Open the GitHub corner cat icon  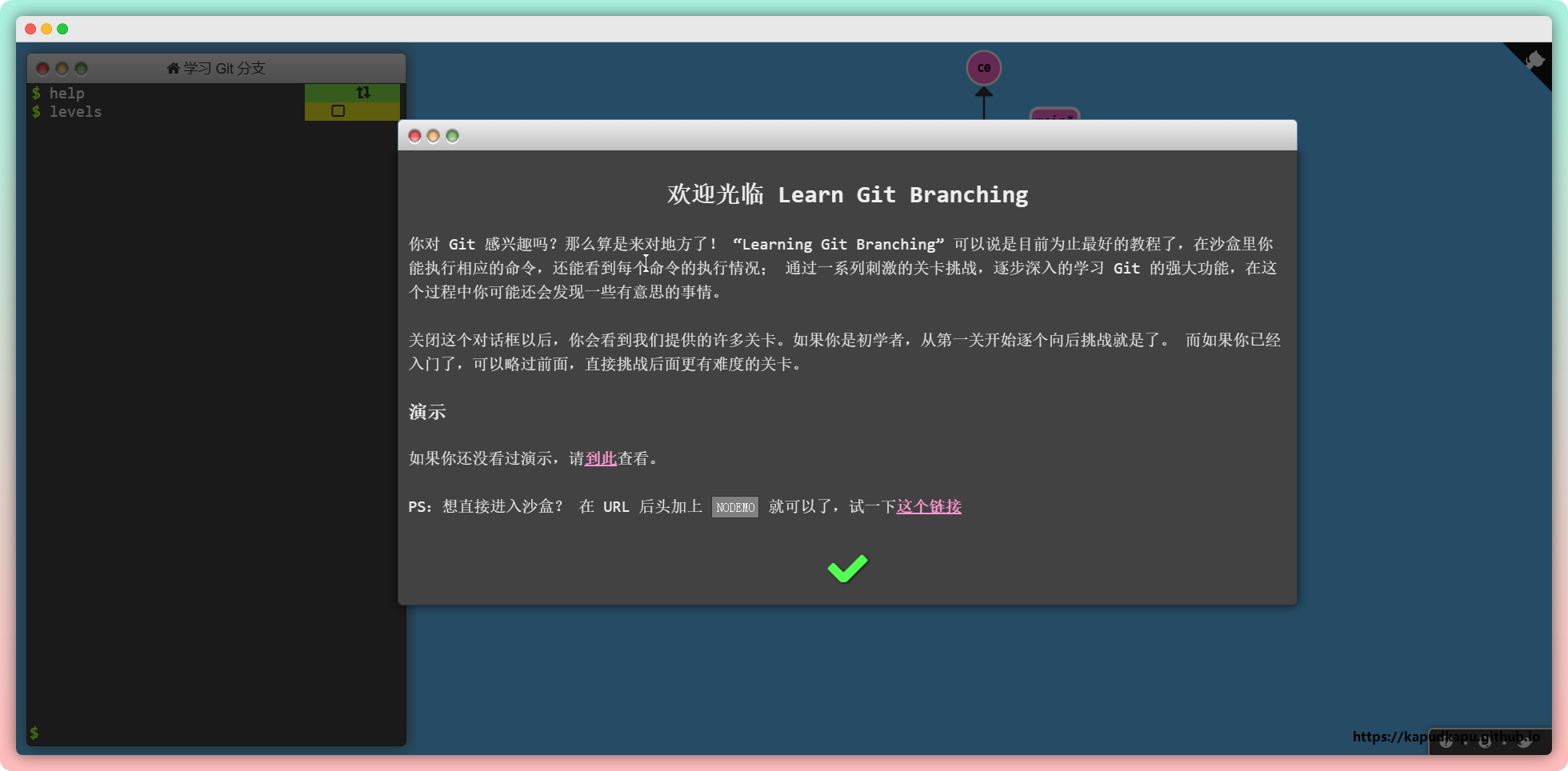click(1534, 62)
